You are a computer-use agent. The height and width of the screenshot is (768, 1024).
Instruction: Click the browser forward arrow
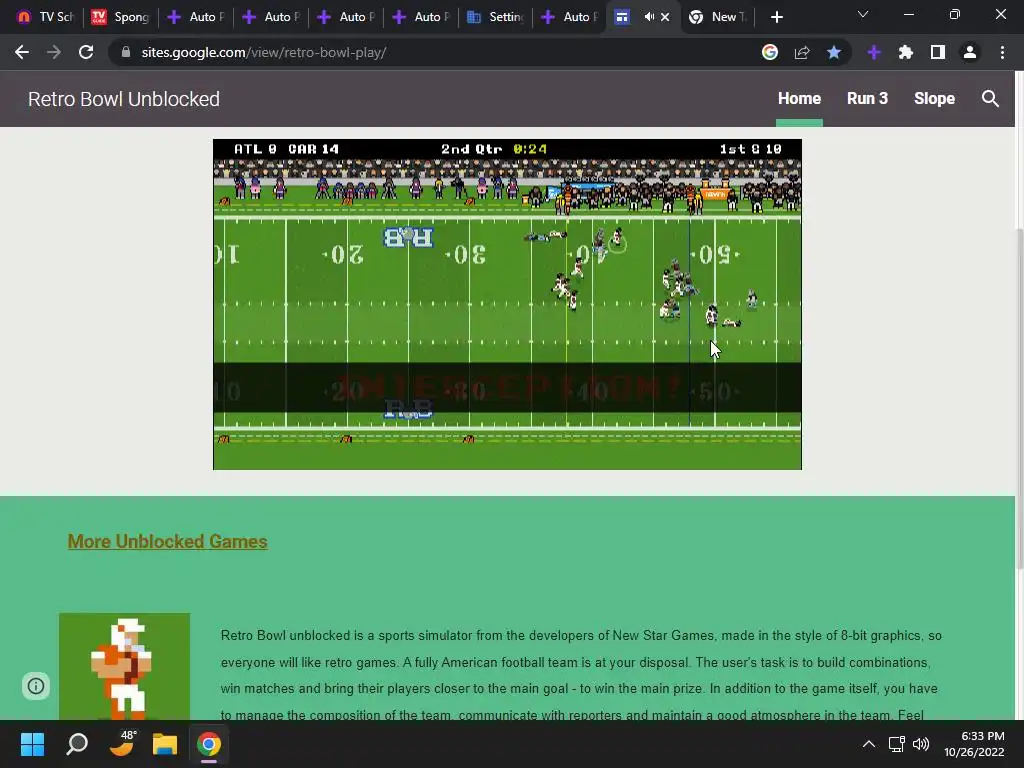(54, 52)
